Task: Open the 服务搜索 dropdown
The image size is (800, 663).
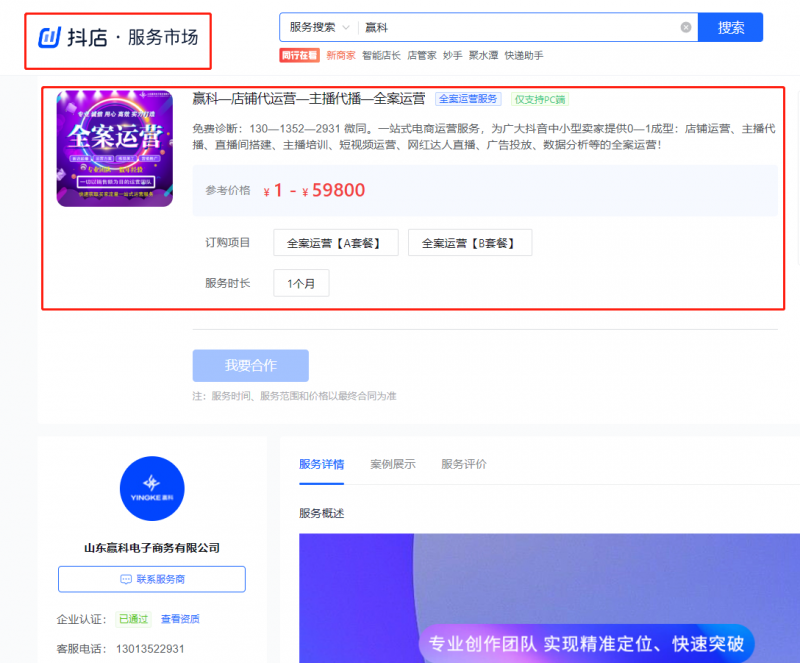Action: pyautogui.click(x=319, y=28)
